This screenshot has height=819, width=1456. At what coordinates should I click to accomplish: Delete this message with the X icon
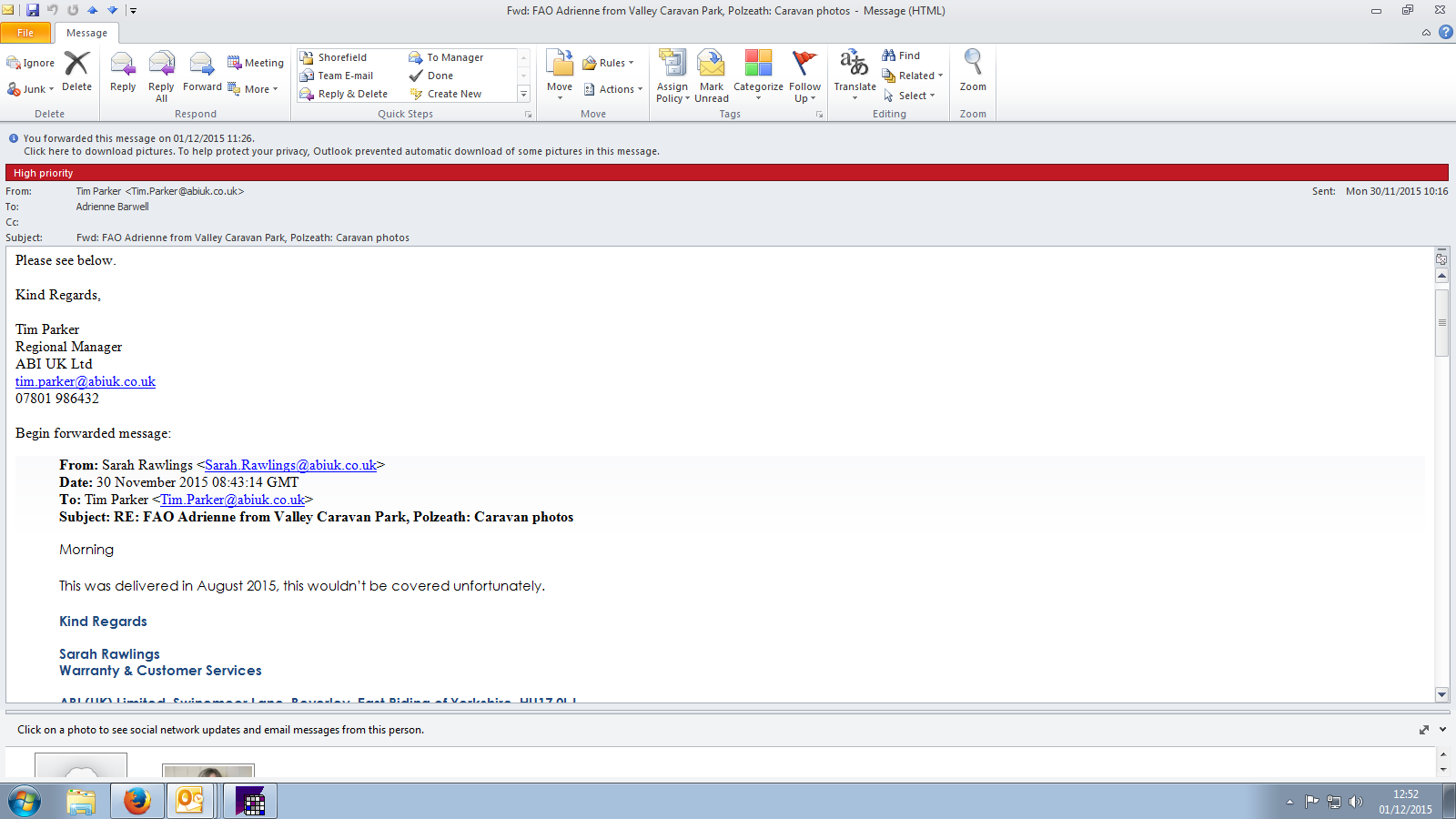tap(76, 71)
